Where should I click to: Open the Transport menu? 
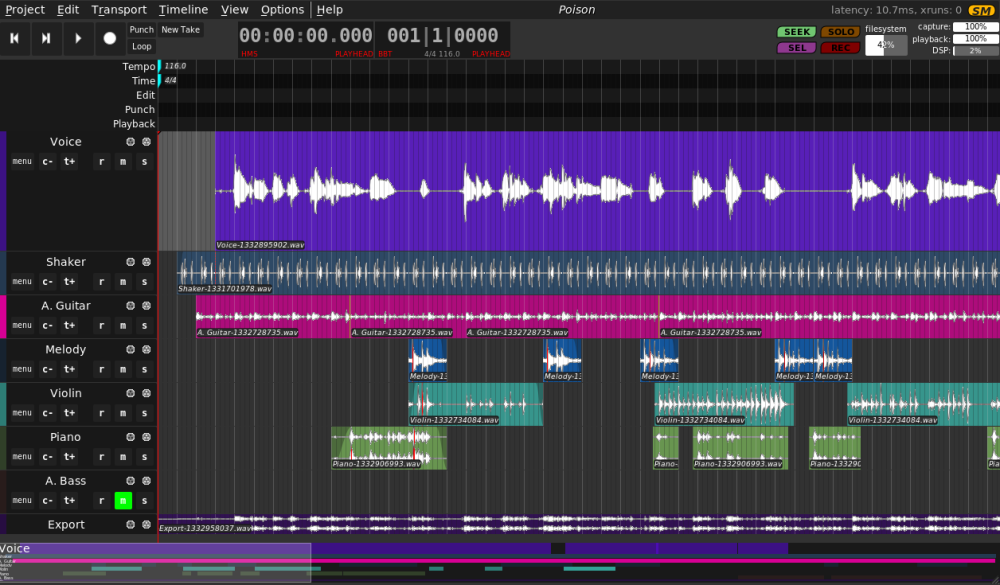(x=118, y=9)
